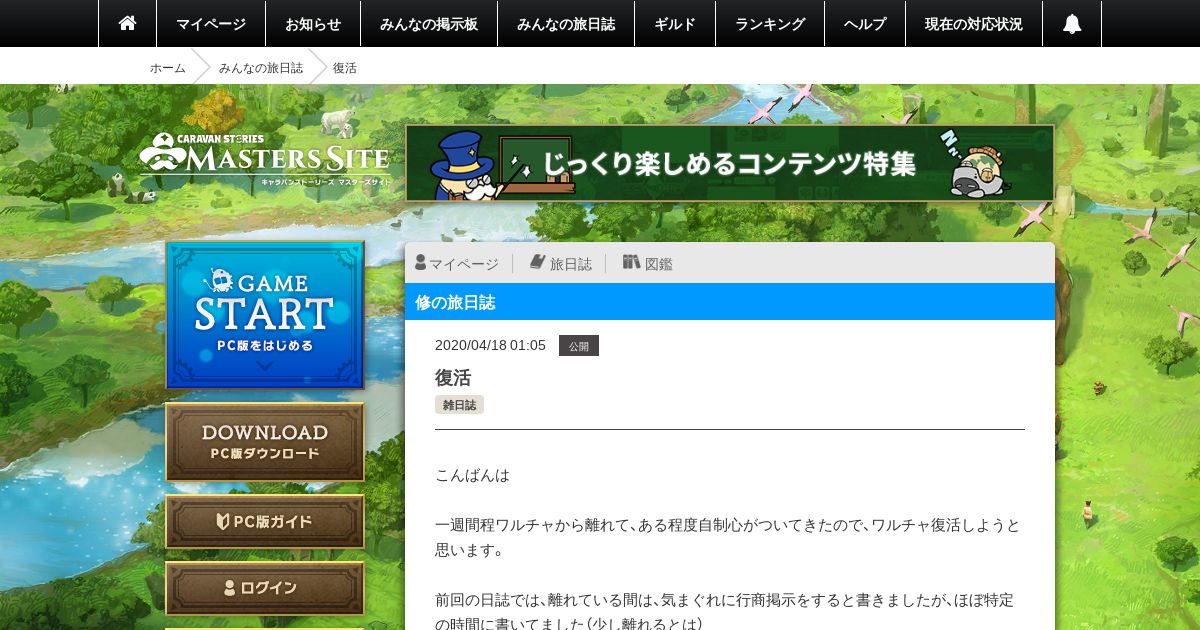
Task: Click the 公開 status badge
Action: click(579, 346)
